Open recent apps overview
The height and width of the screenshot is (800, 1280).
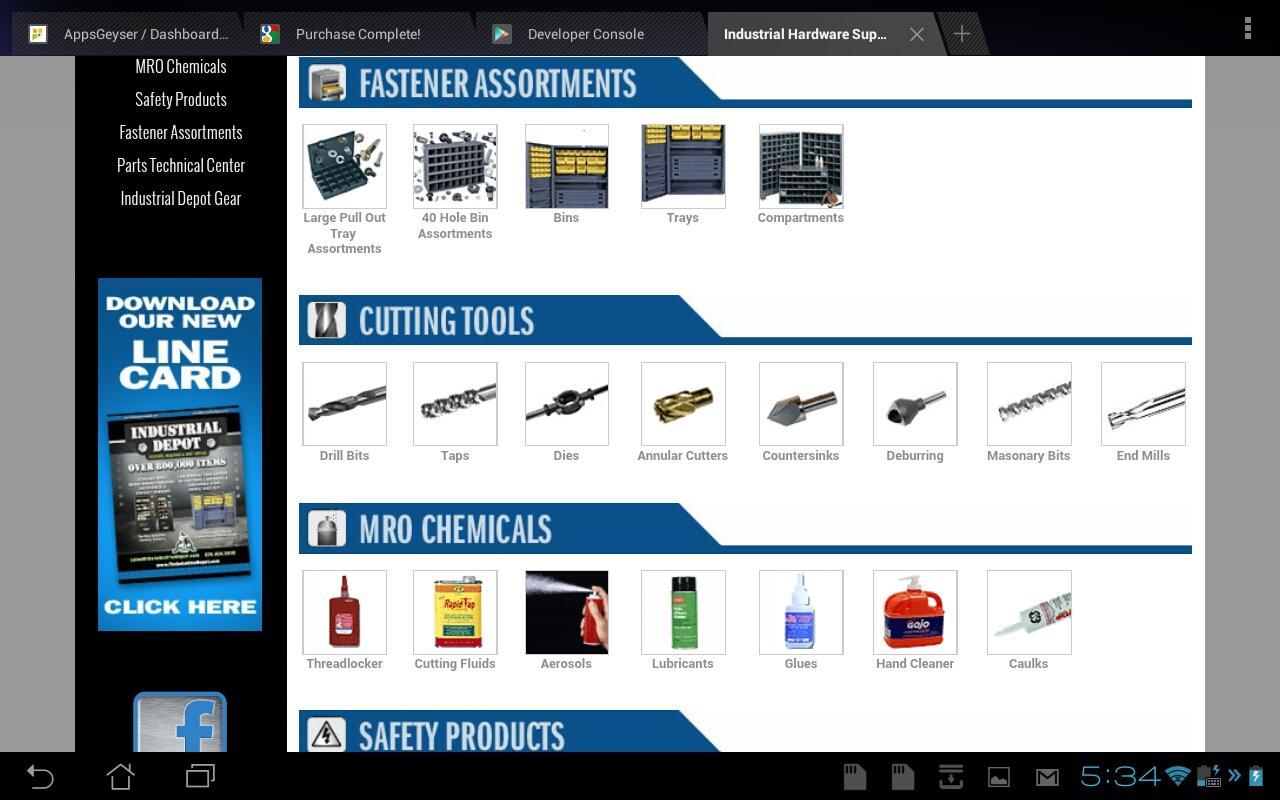coord(200,776)
